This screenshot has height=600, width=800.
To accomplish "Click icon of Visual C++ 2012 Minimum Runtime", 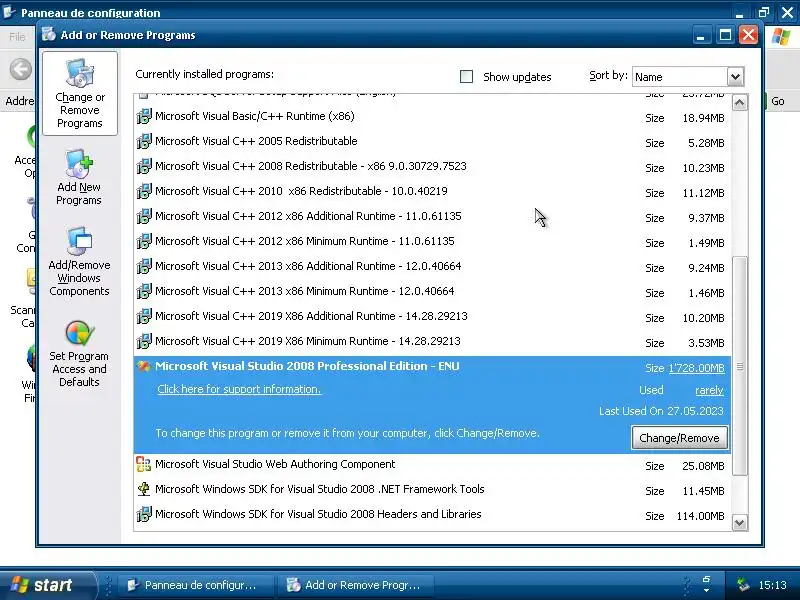I will point(144,241).
